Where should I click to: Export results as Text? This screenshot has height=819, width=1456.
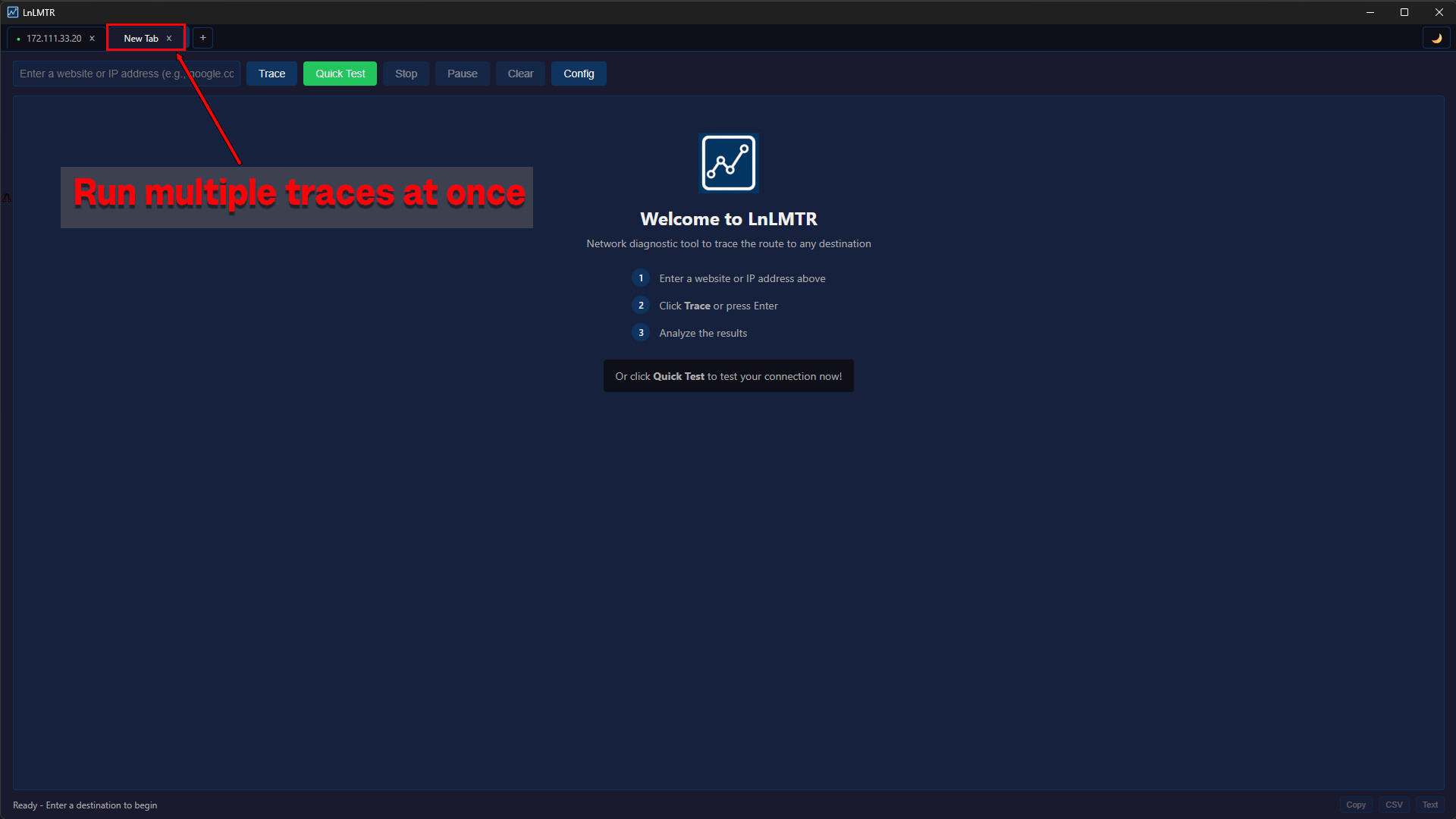point(1429,805)
